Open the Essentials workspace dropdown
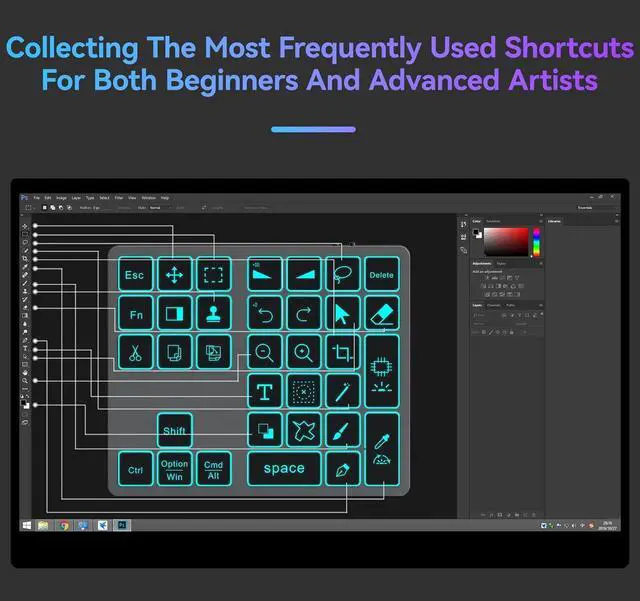 598,208
